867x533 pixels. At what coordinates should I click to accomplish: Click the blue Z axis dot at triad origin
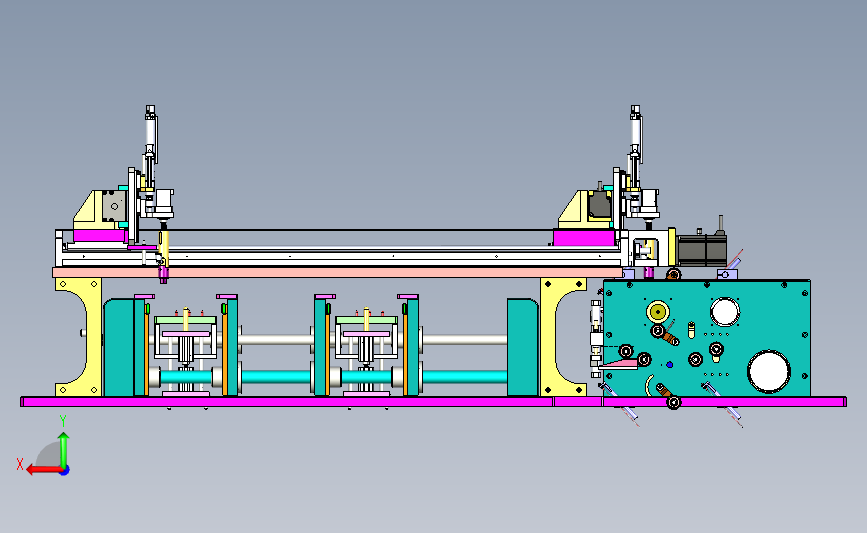click(x=65, y=471)
